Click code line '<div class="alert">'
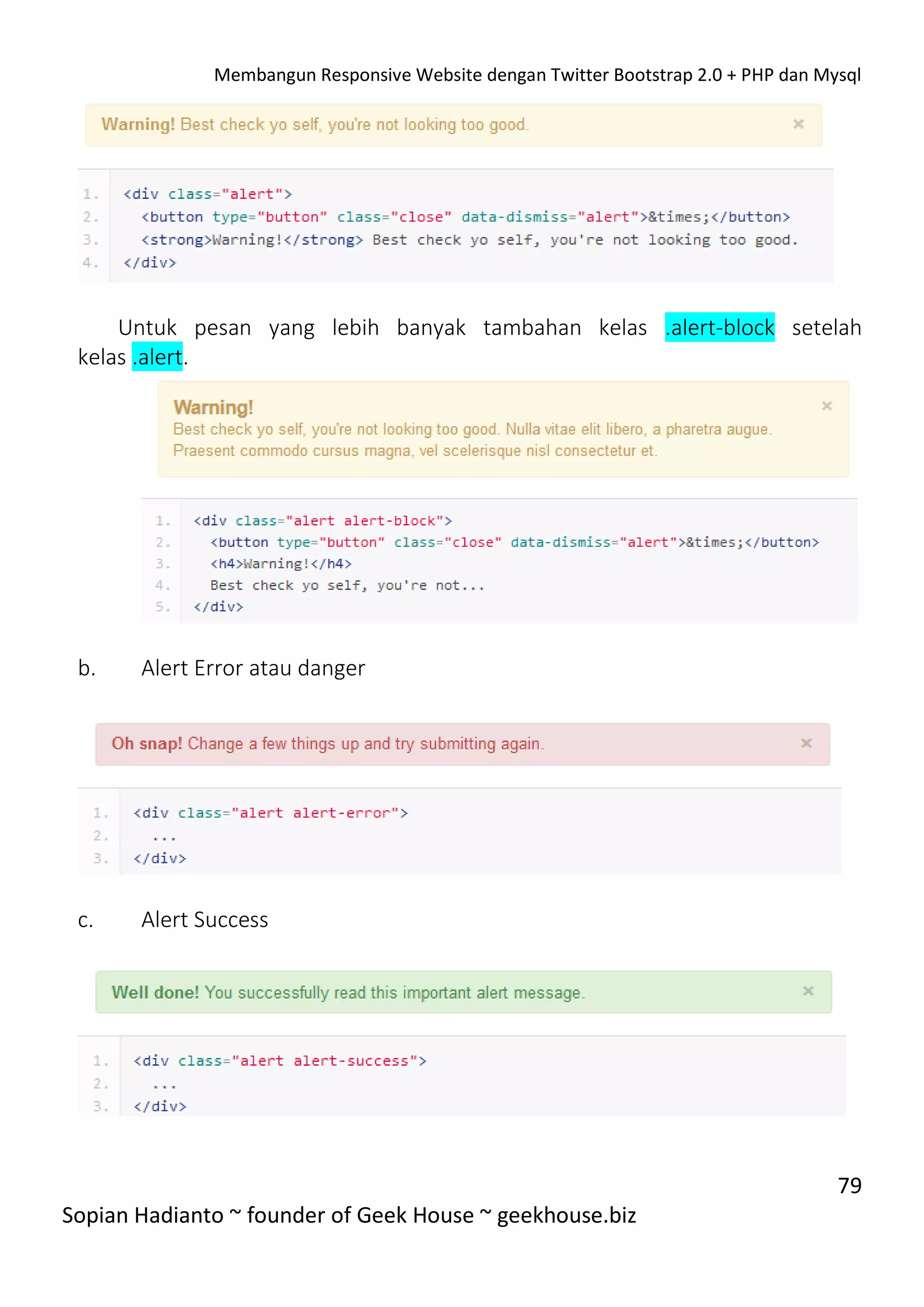Image resolution: width=924 pixels, height=1307 pixels. tap(208, 194)
